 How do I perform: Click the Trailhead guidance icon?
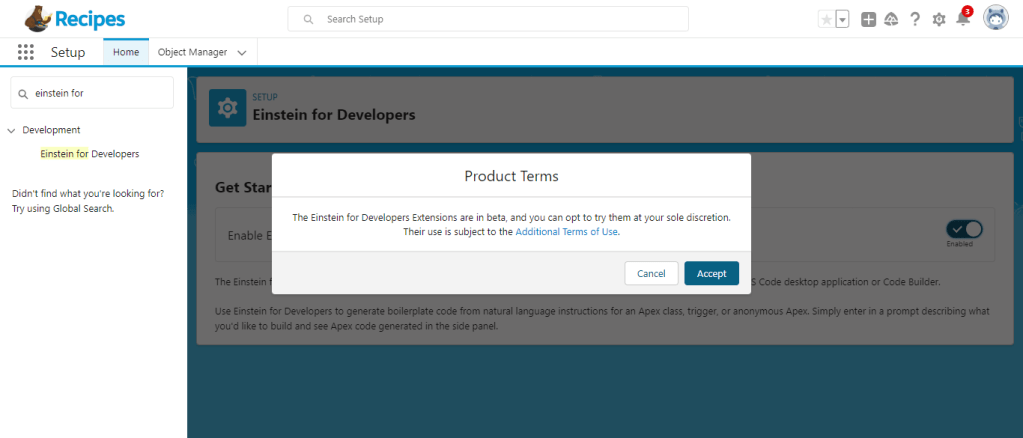tap(891, 19)
